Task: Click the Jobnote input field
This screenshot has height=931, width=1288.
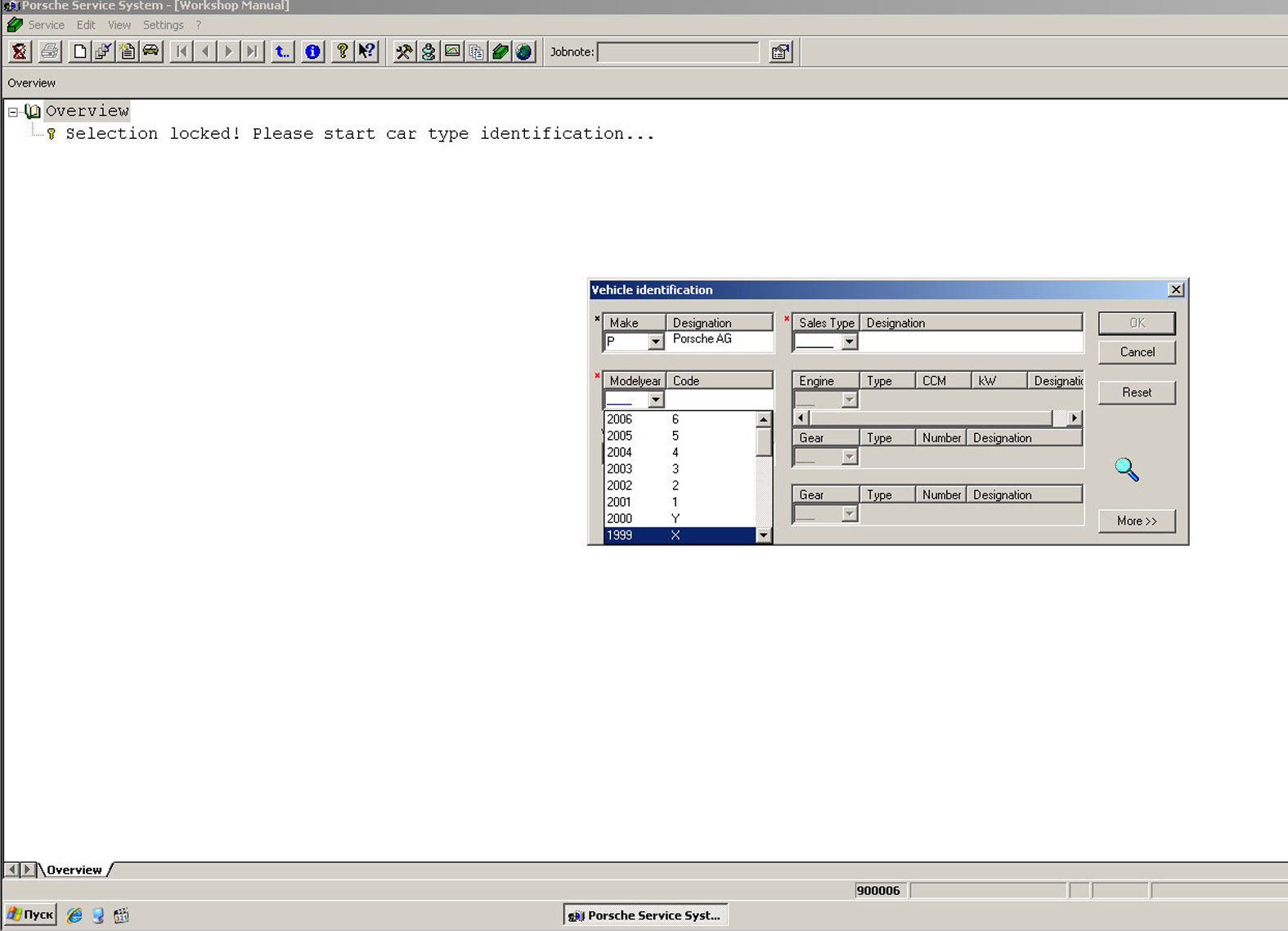Action: coord(678,52)
